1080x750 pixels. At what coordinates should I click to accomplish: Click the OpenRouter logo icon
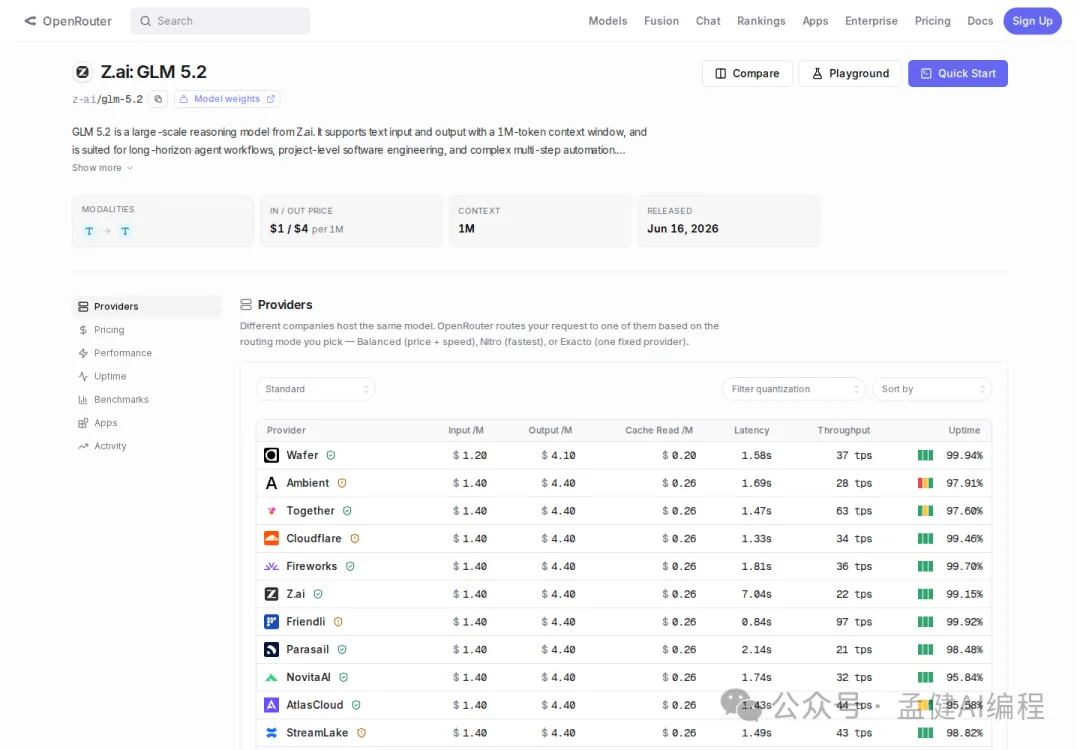click(30, 21)
